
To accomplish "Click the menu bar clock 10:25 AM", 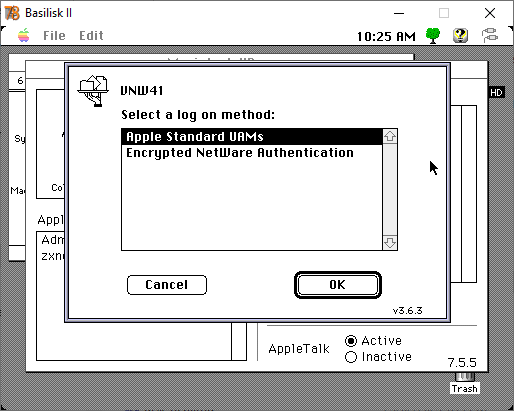I will coord(386,36).
